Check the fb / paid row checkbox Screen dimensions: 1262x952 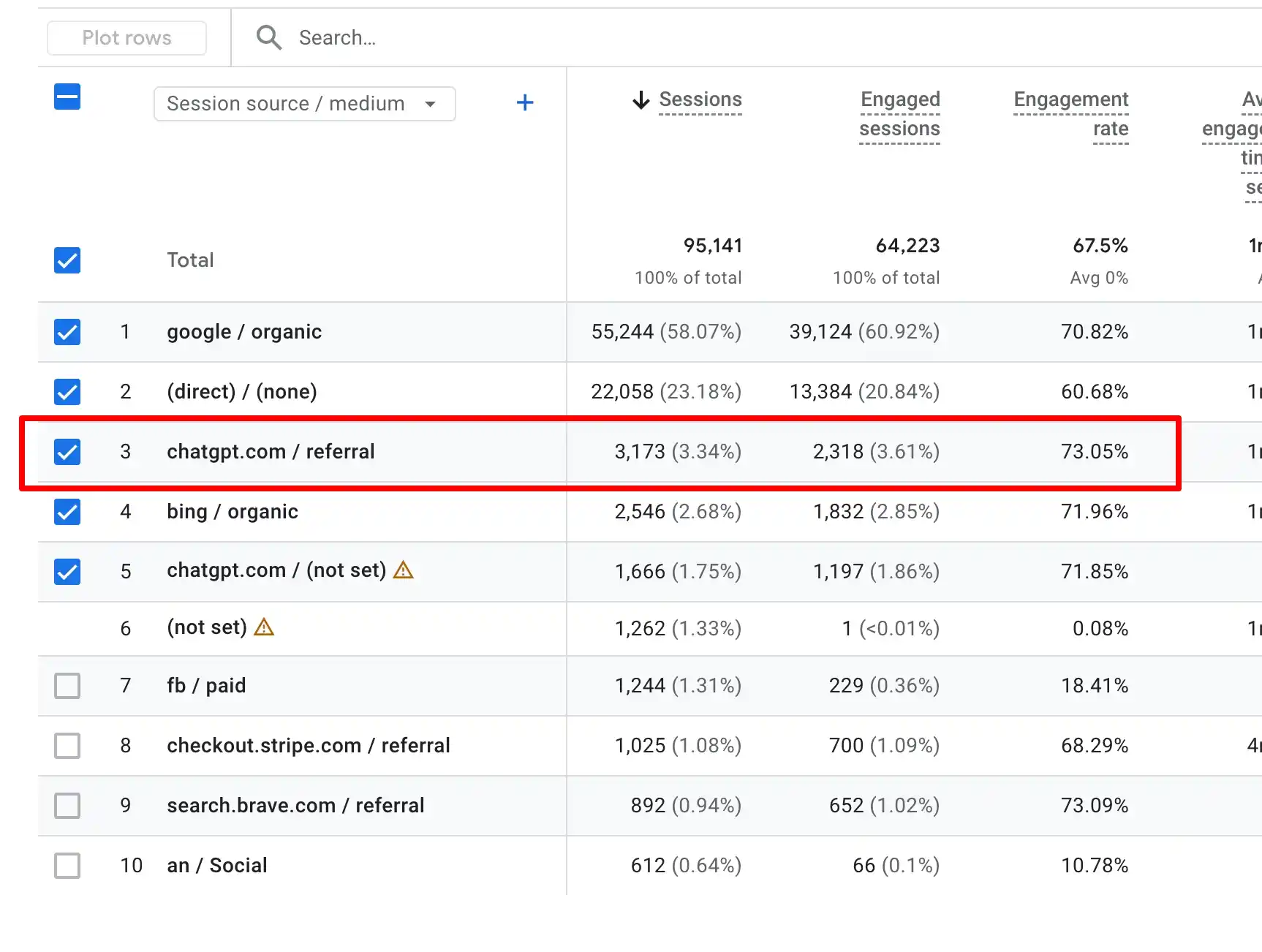click(67, 686)
